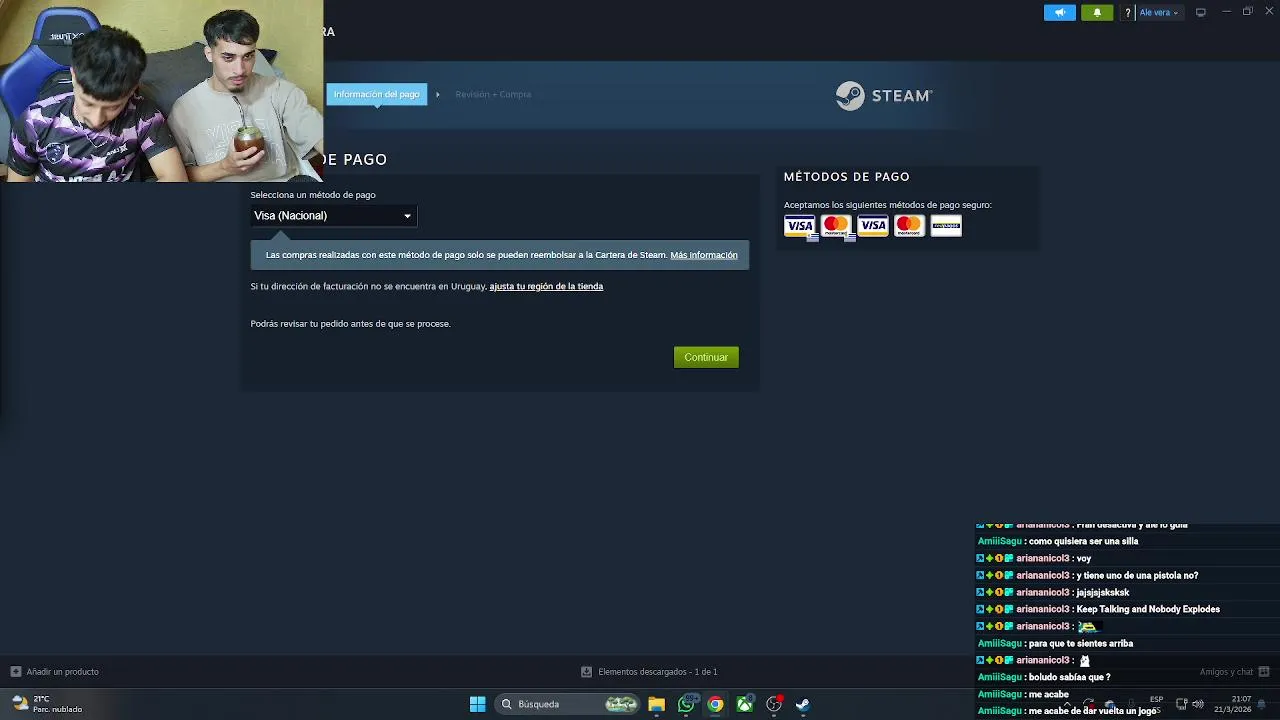Click chat message Keep Talking and Nobody Explodes
This screenshot has width=1280, height=720.
click(x=1148, y=609)
